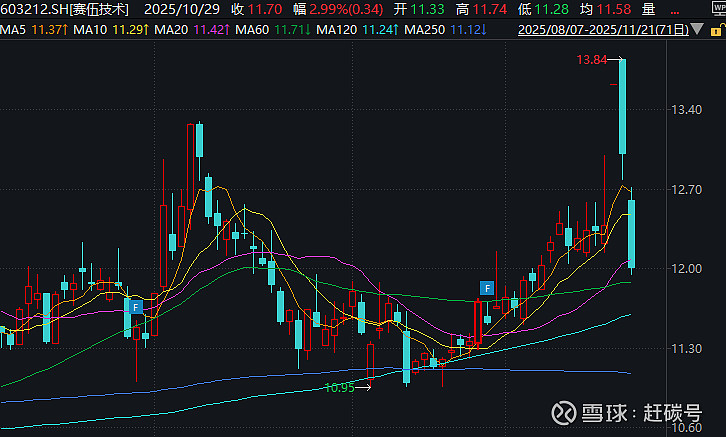Click the tall cyan candle at chart peak
This screenshot has width=726, height=437.
(623, 105)
